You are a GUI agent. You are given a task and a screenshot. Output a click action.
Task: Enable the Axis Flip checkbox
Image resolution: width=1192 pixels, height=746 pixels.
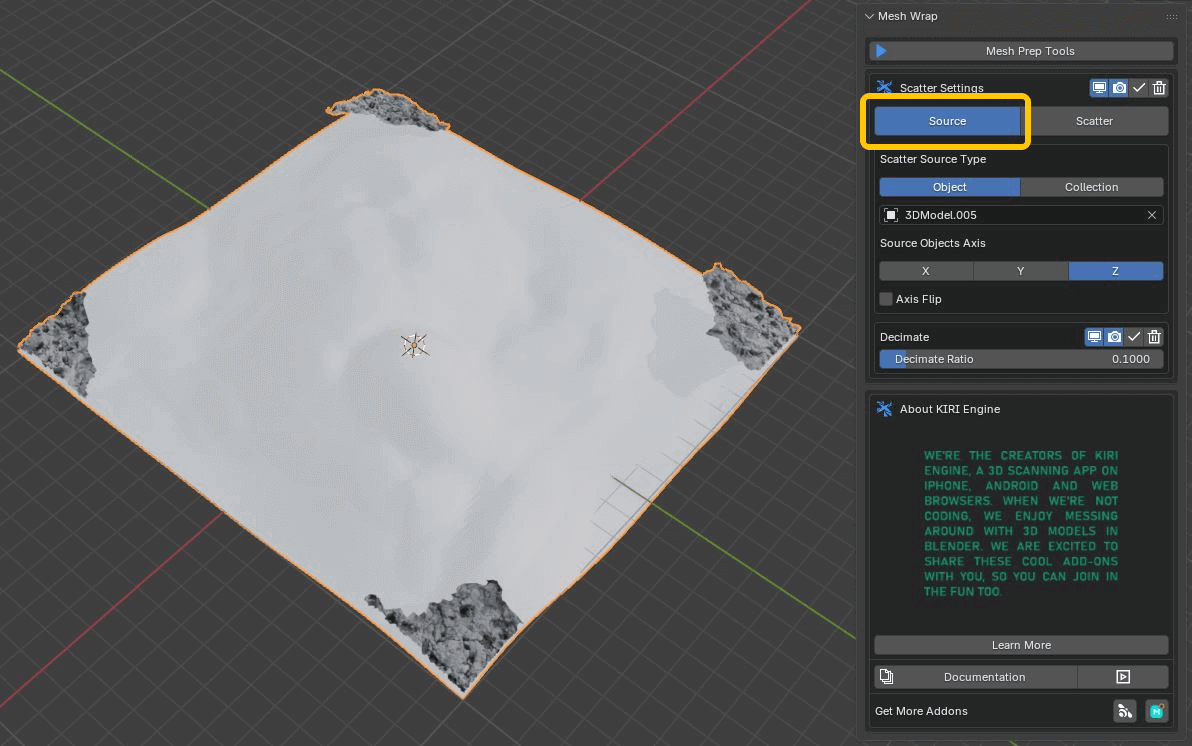pyautogui.click(x=886, y=299)
